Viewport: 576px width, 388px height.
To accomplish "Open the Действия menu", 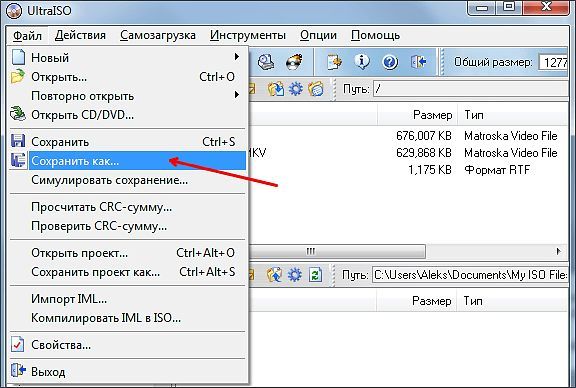I will pyautogui.click(x=80, y=35).
